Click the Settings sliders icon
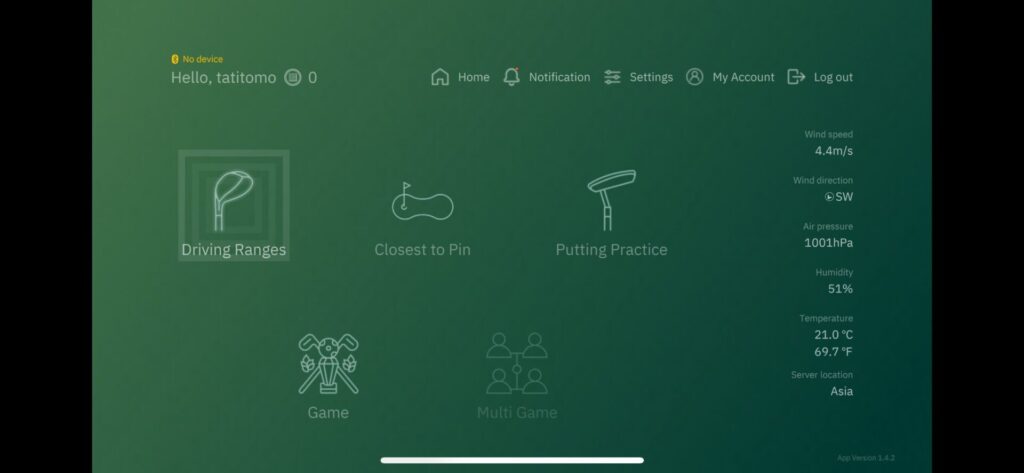This screenshot has width=1024, height=473. click(x=612, y=77)
